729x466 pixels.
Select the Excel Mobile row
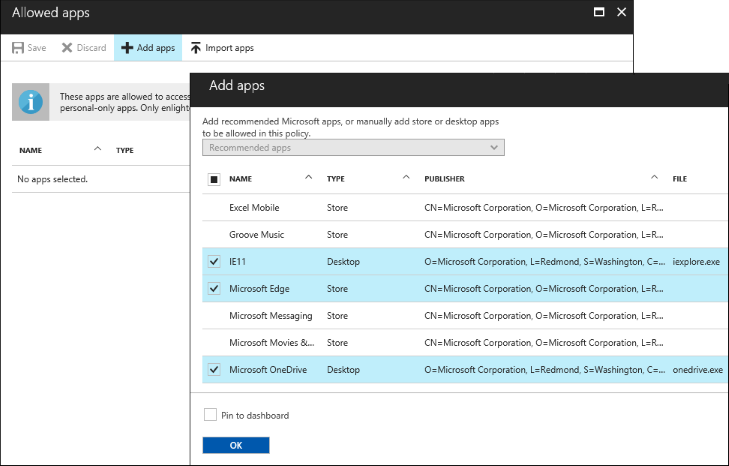(254, 208)
